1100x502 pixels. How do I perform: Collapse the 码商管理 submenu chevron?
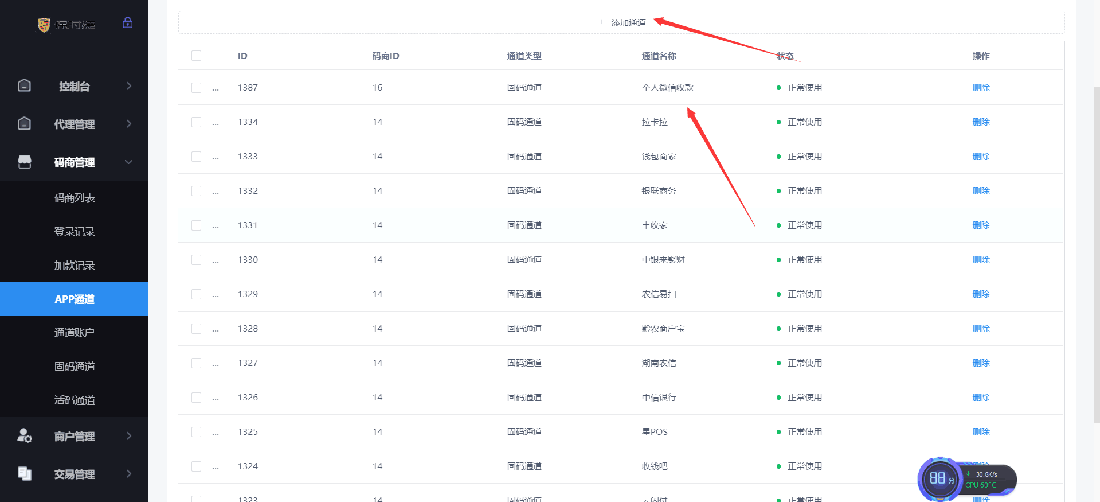coord(129,162)
